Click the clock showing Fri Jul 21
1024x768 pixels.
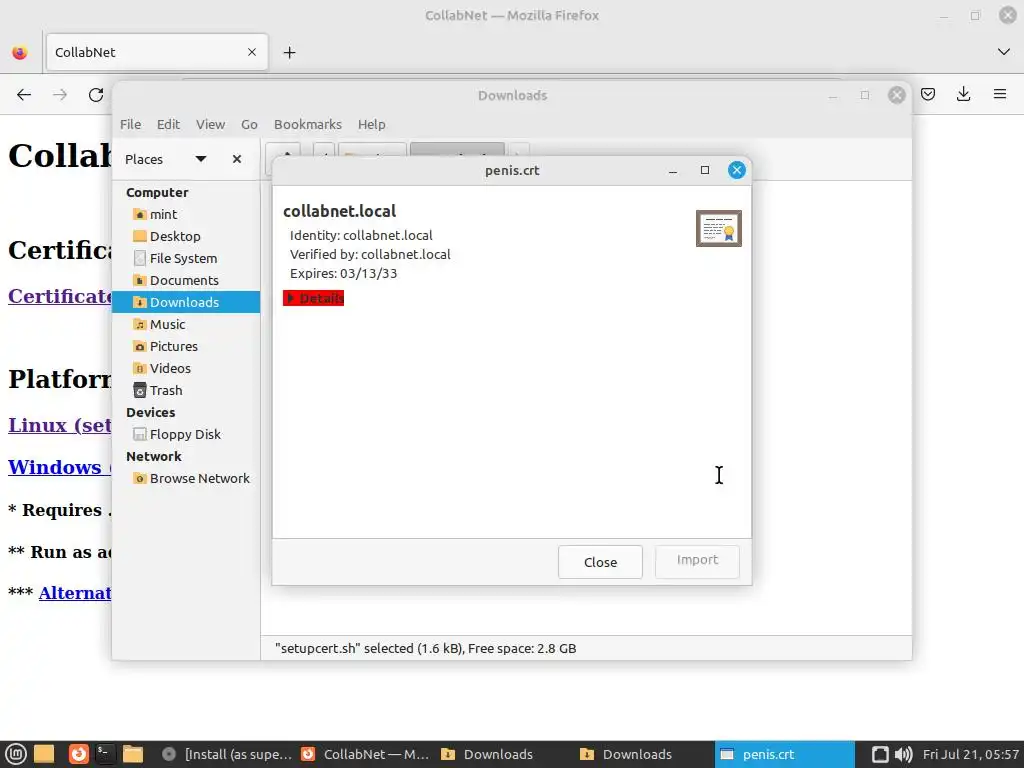(x=970, y=754)
